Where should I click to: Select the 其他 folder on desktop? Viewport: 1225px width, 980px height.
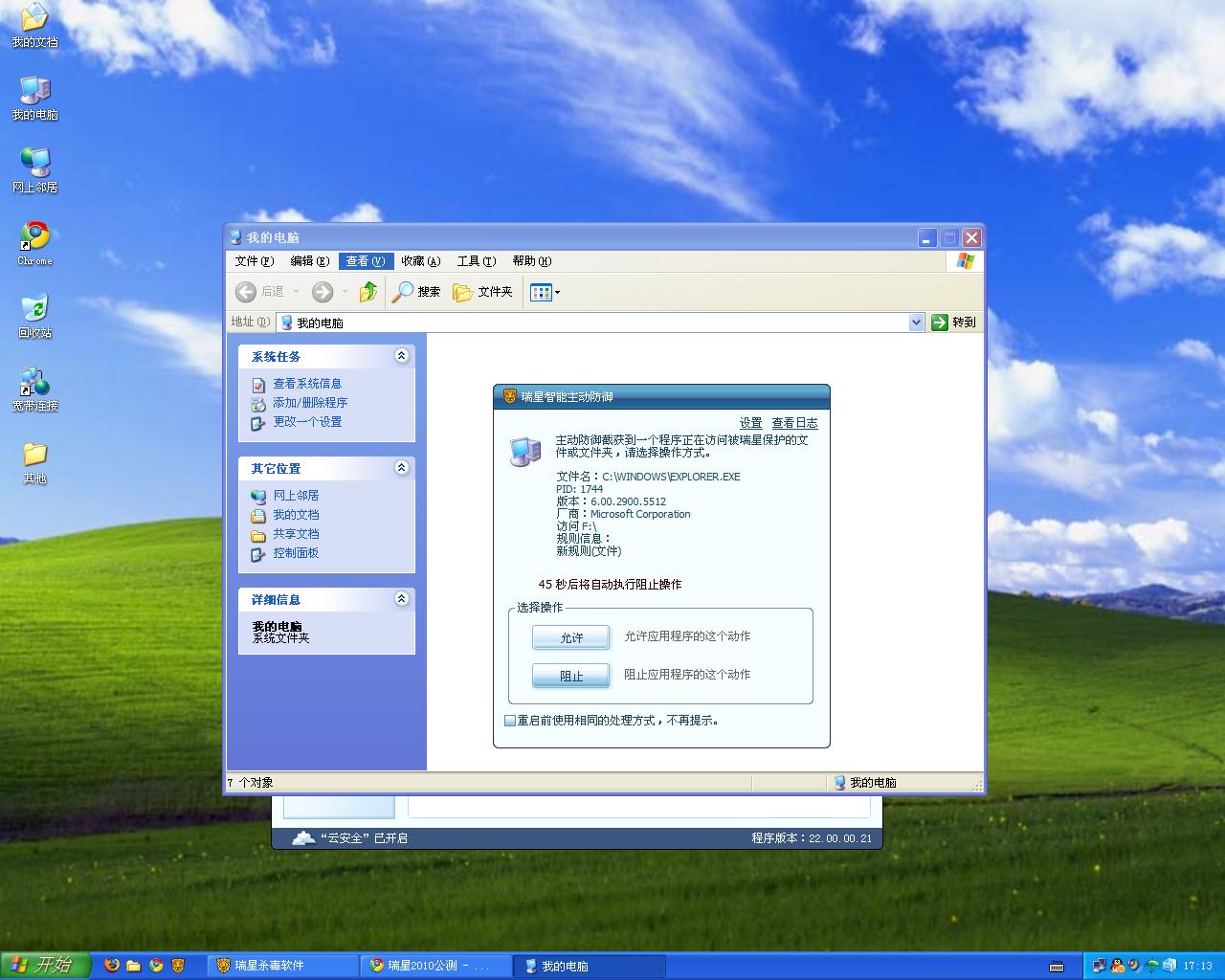34,462
